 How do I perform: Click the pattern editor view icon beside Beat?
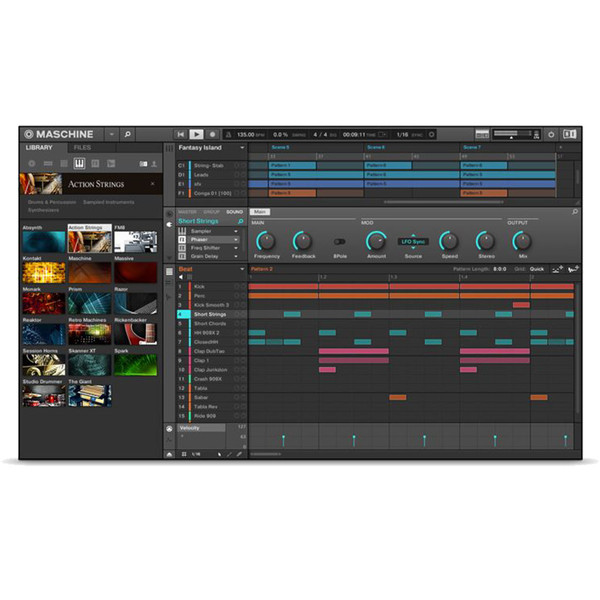(x=169, y=272)
